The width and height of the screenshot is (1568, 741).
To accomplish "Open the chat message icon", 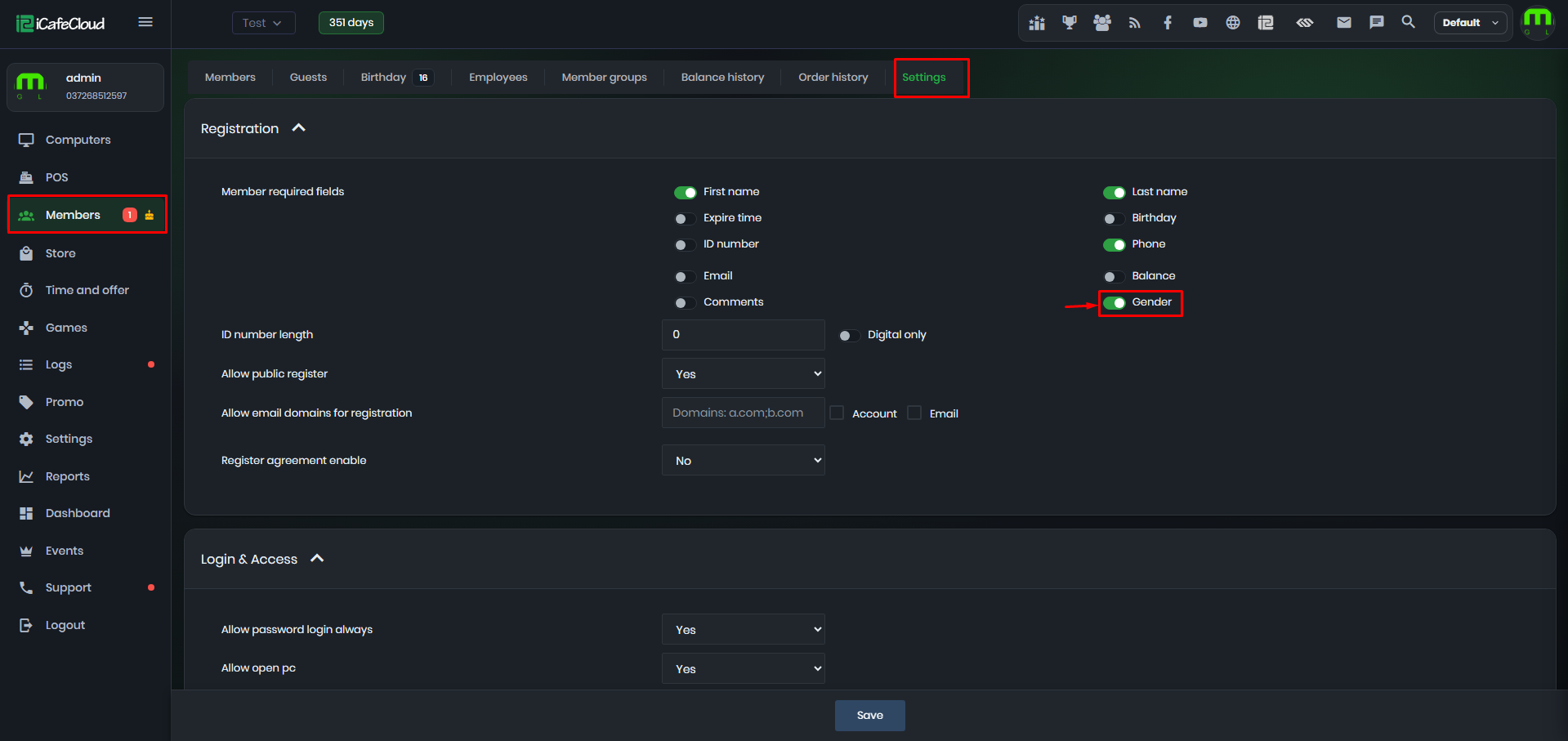I will tap(1376, 23).
